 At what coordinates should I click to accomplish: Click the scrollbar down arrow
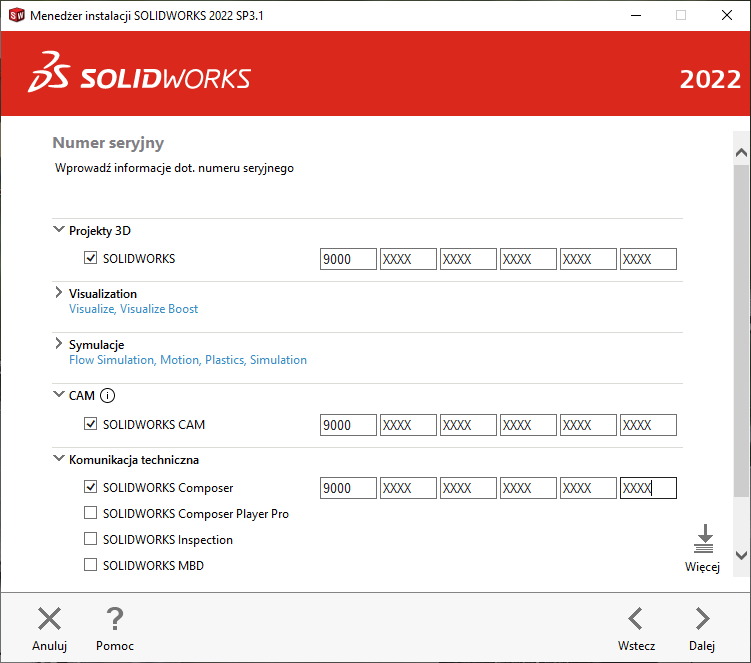pyautogui.click(x=741, y=556)
